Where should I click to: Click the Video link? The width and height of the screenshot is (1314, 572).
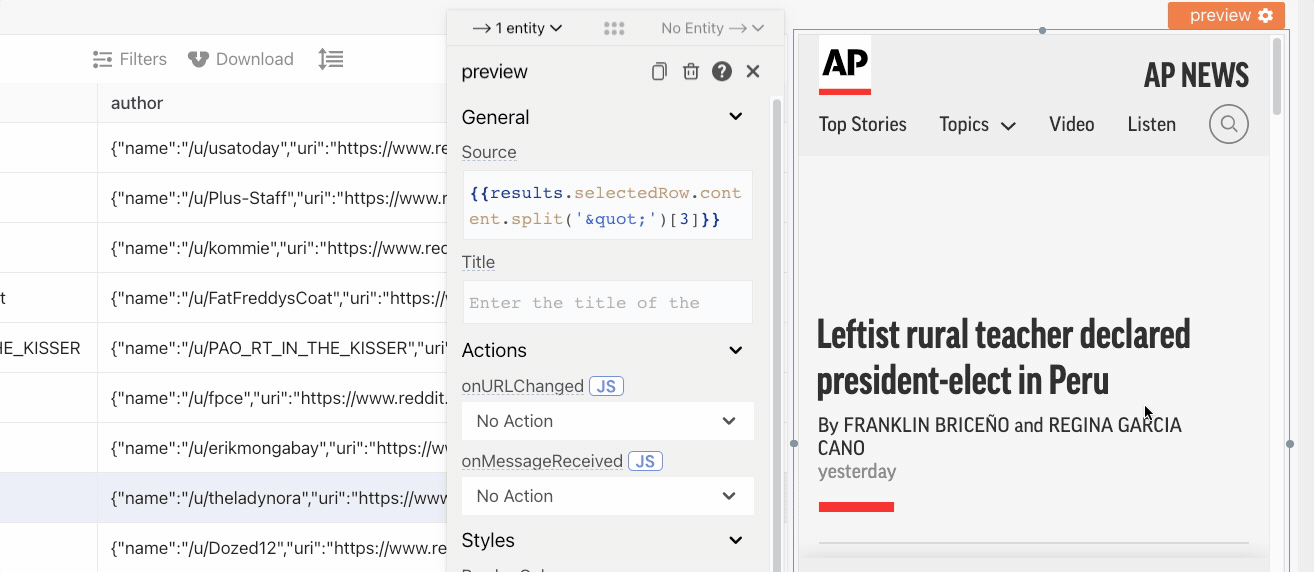[x=1071, y=125]
